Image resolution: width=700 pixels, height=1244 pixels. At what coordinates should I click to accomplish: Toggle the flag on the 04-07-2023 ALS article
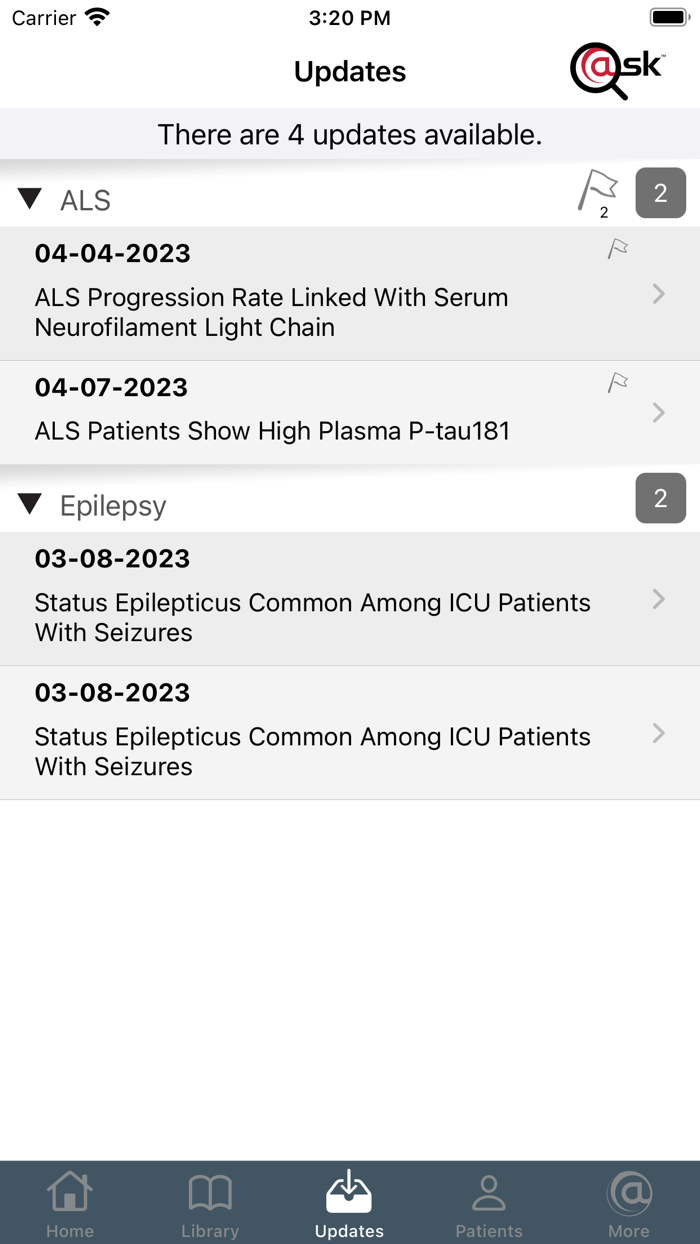(618, 382)
